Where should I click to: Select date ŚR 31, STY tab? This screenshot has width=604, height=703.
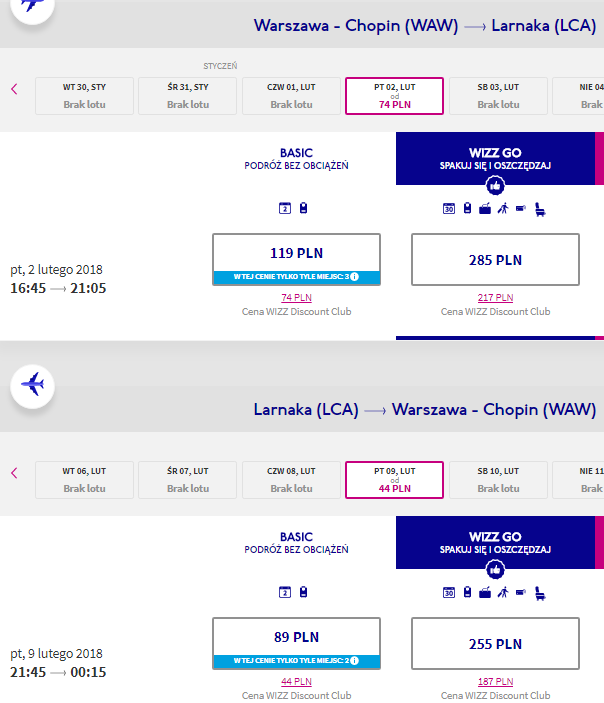coord(187,96)
